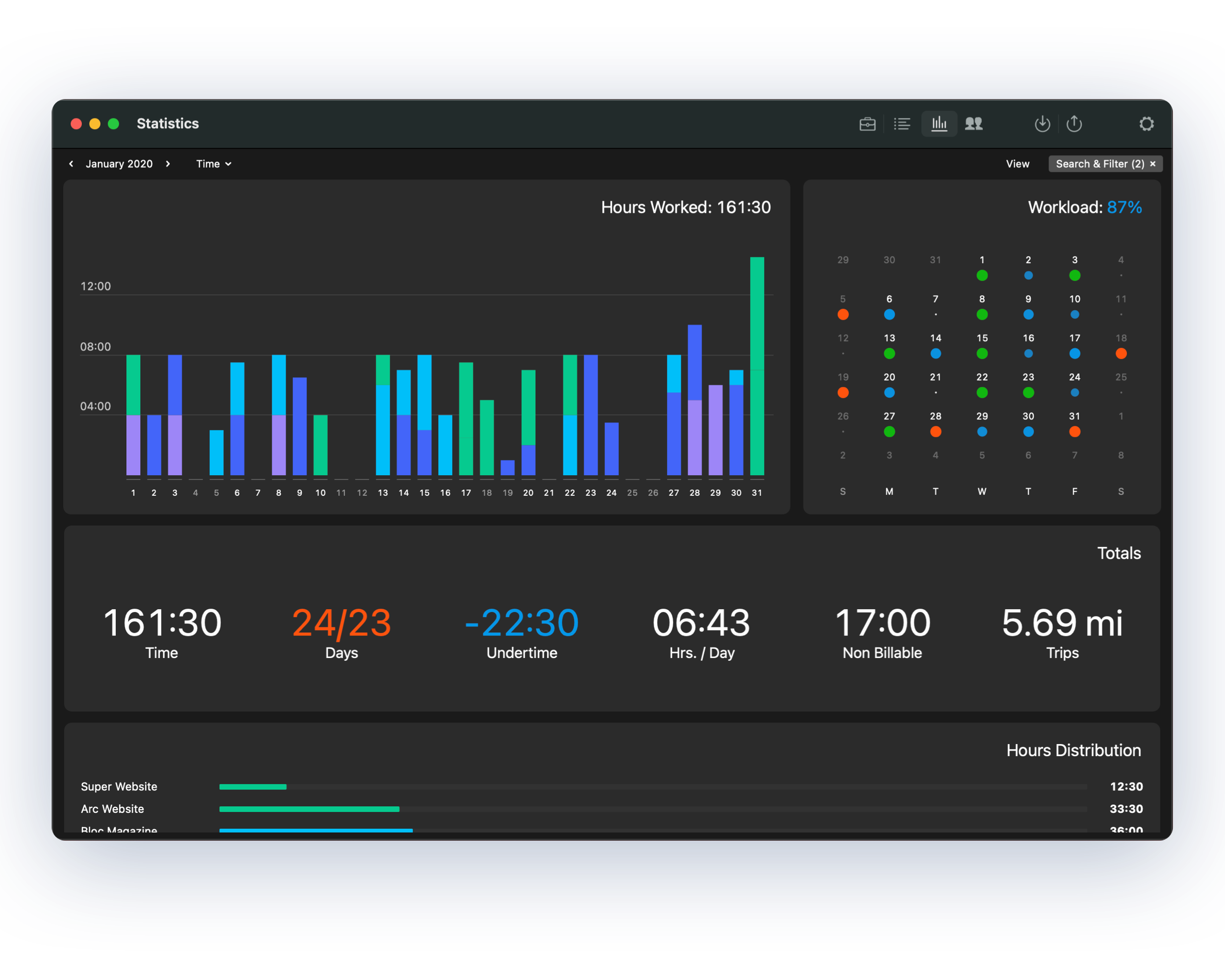Image resolution: width=1225 pixels, height=980 pixels.
Task: Open the projects briefcase icon
Action: (867, 124)
